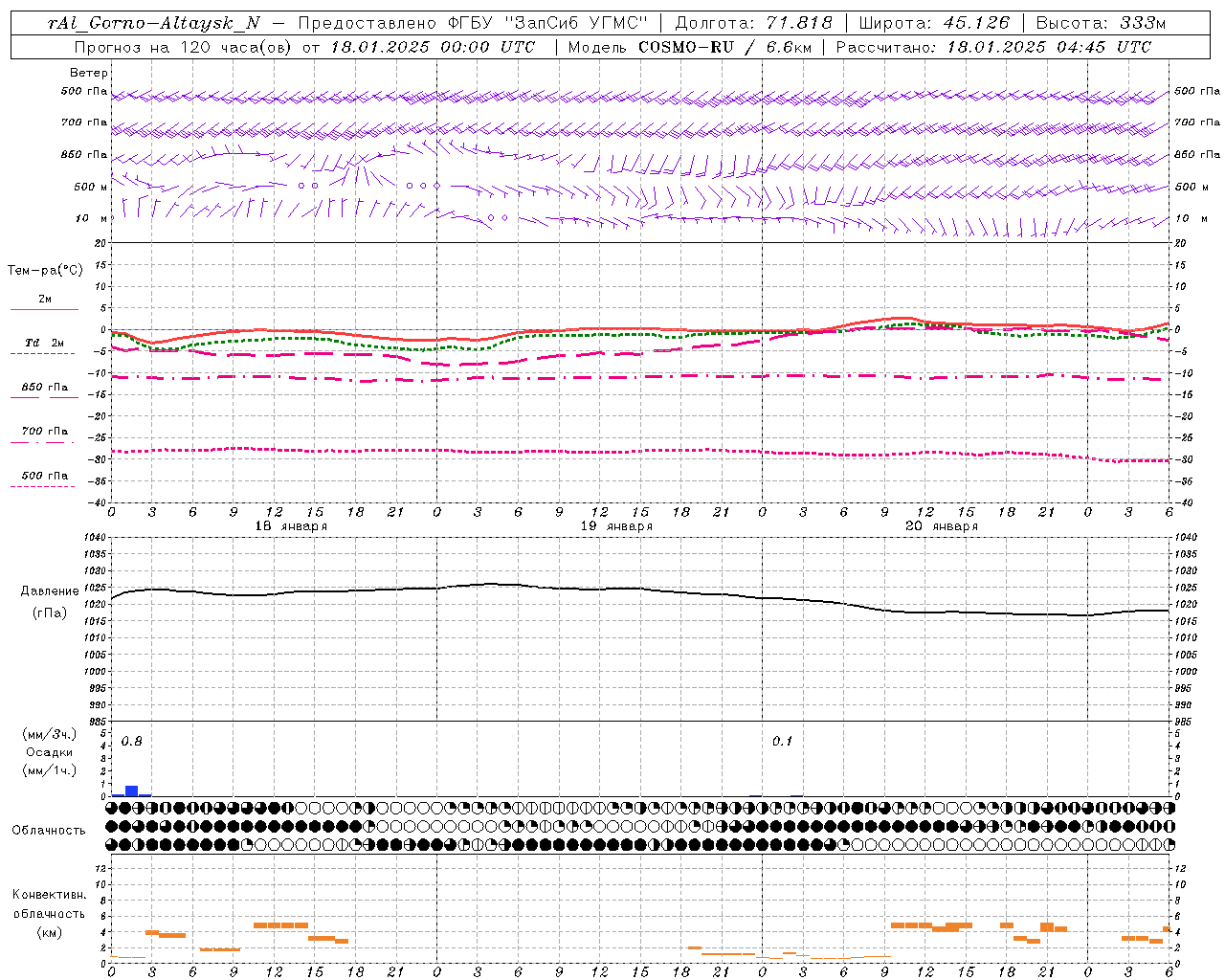Screen dimensions: 1225x980
Task: Click the 'Модель COSMO-RU / 6.6км' text
Action: pyautogui.click(x=689, y=47)
